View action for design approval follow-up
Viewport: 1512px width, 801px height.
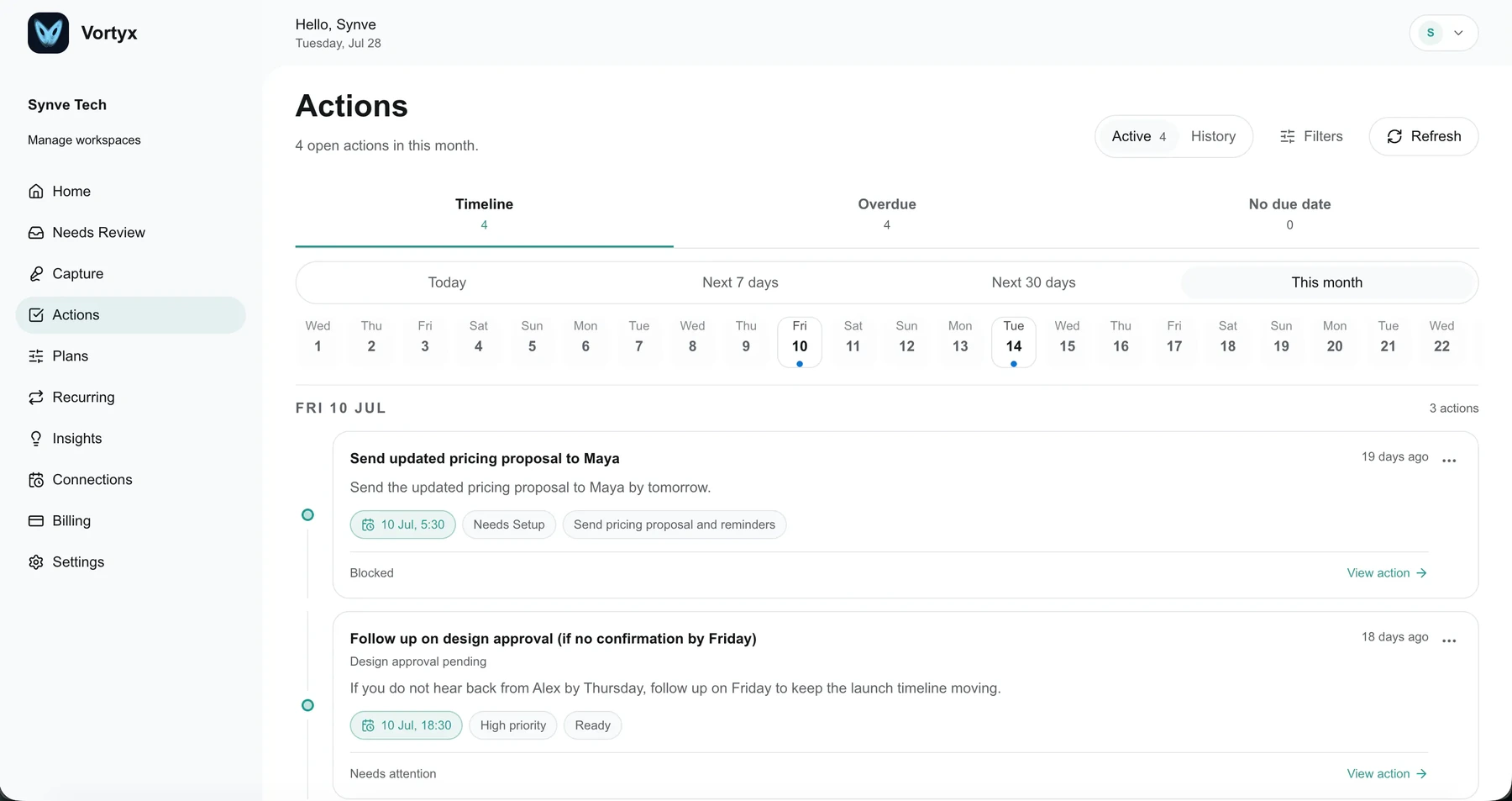pyautogui.click(x=1387, y=774)
